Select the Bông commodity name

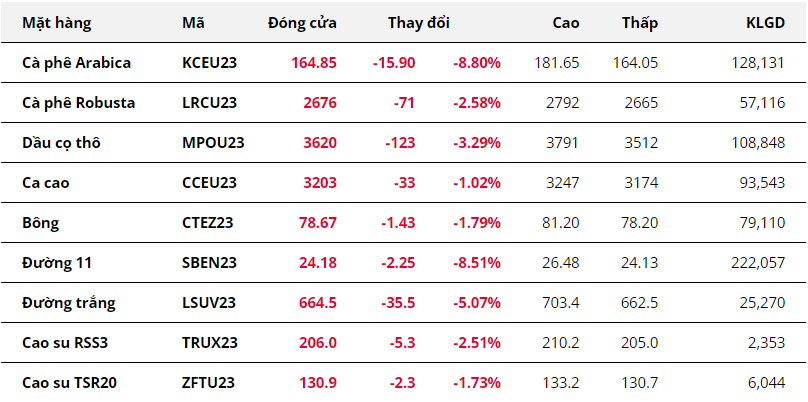40,222
